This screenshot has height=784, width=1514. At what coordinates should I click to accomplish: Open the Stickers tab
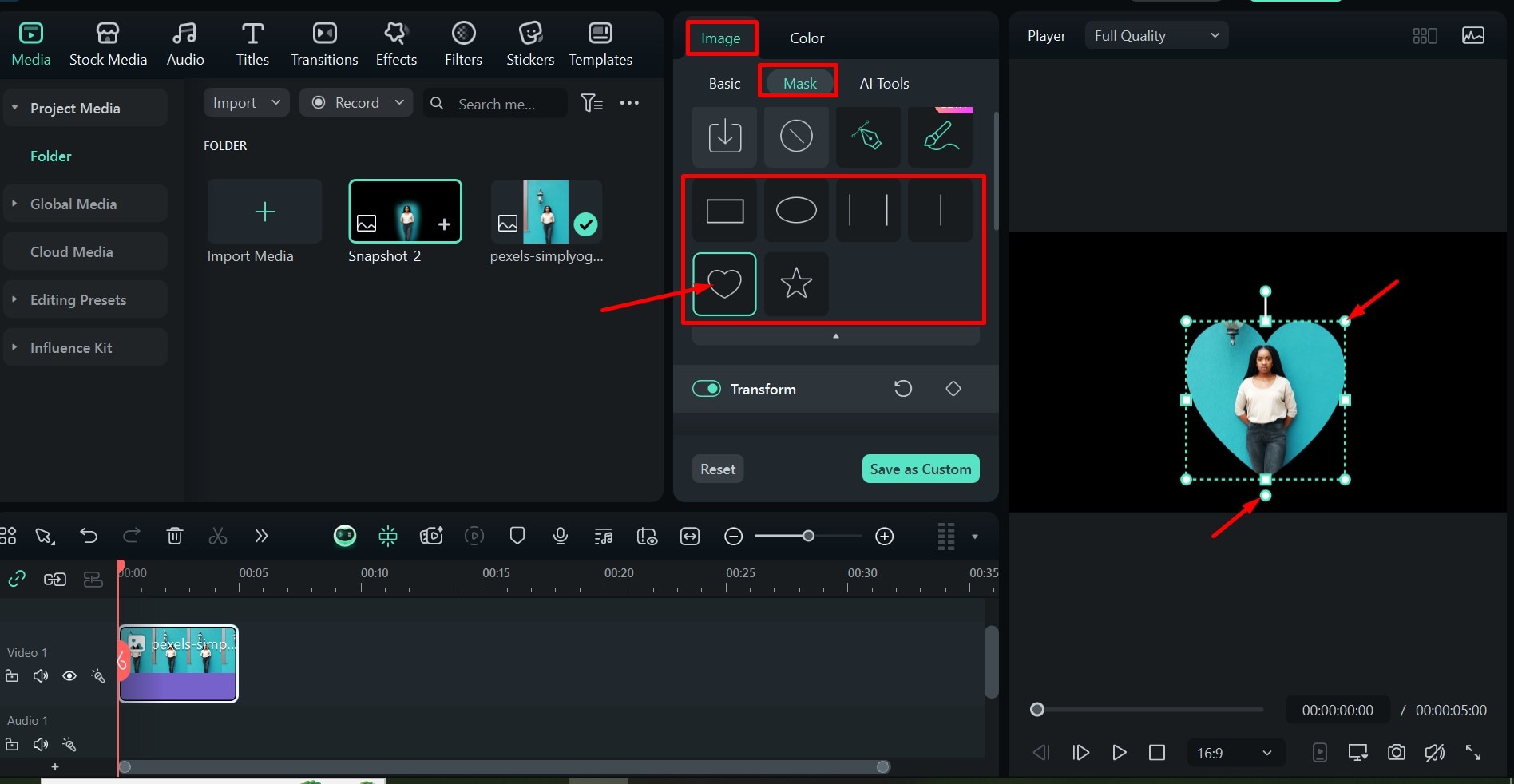[530, 44]
